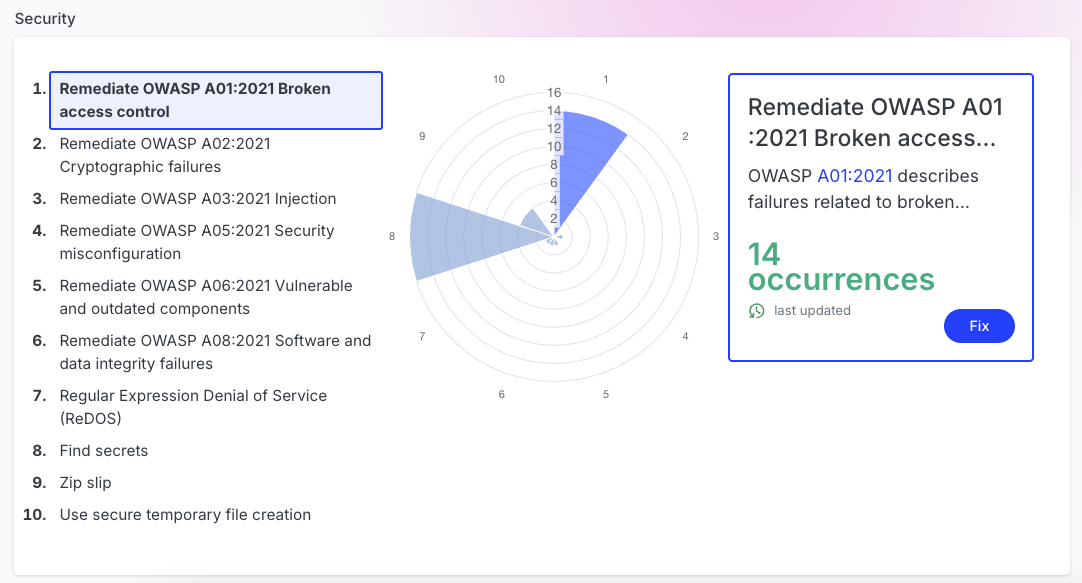Select Remediate OWASP A01:2021 Broken access control
The width and height of the screenshot is (1082, 583).
click(x=216, y=100)
